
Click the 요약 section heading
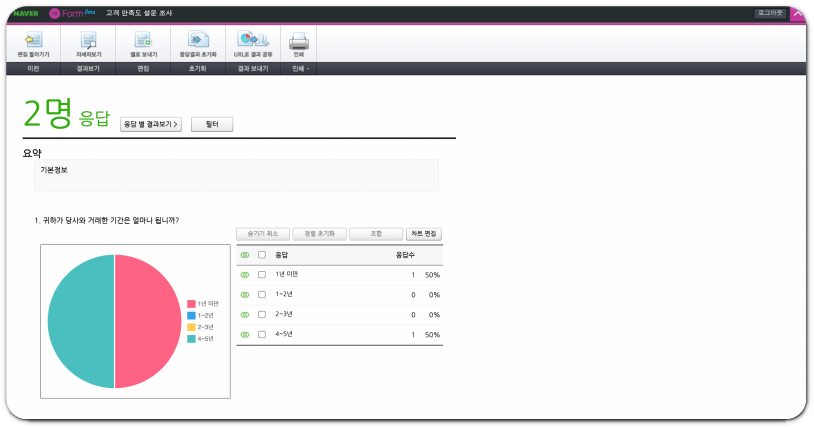point(32,153)
